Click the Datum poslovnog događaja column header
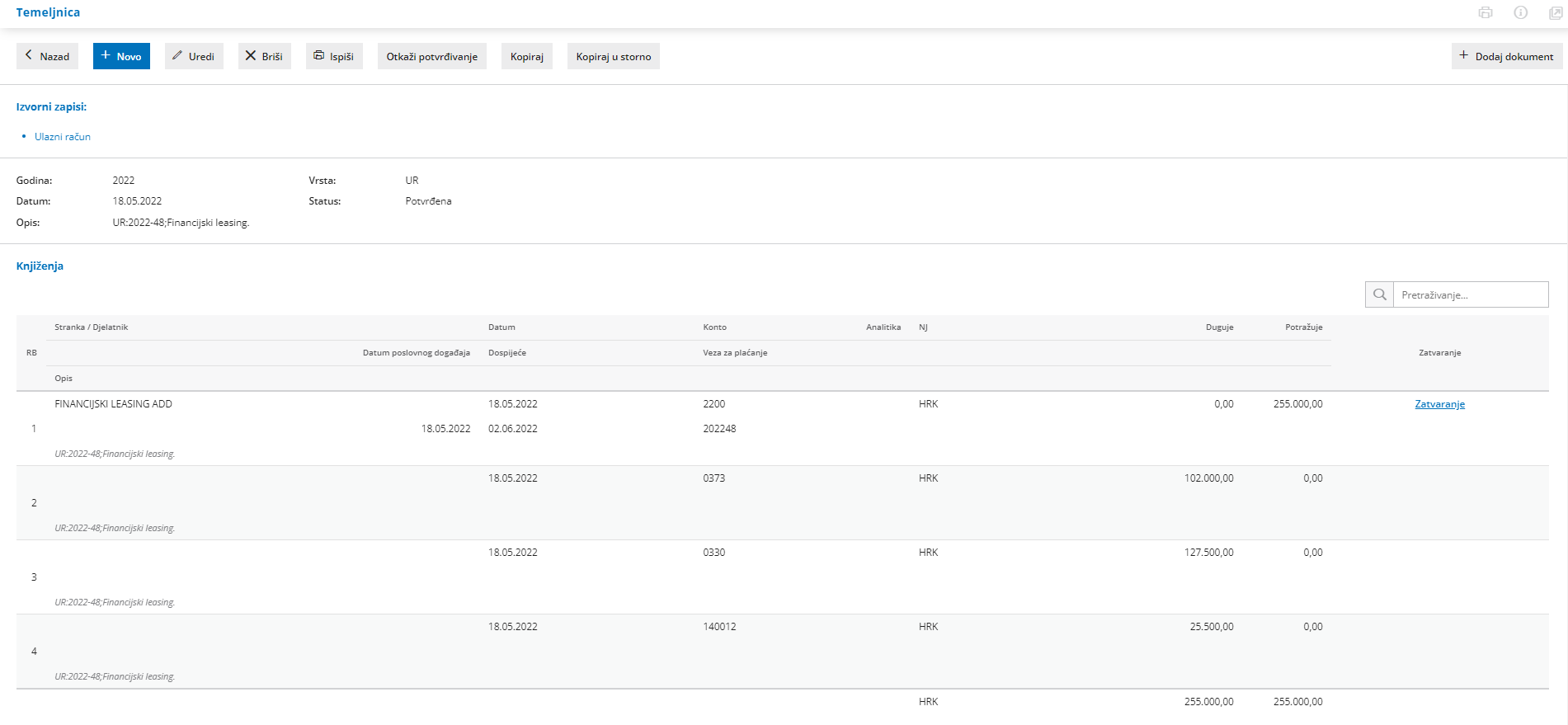The width and height of the screenshot is (1568, 725). [x=417, y=353]
